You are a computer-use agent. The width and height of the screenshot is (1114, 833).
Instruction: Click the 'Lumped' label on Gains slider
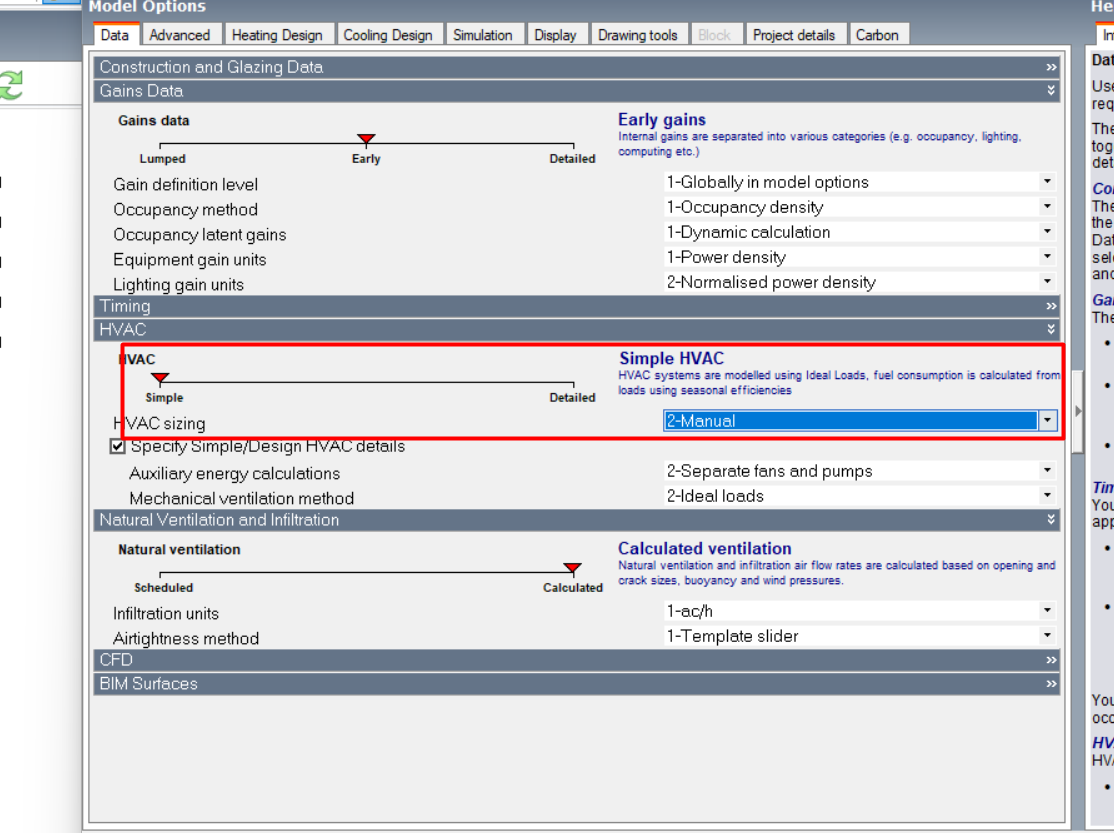[163, 159]
